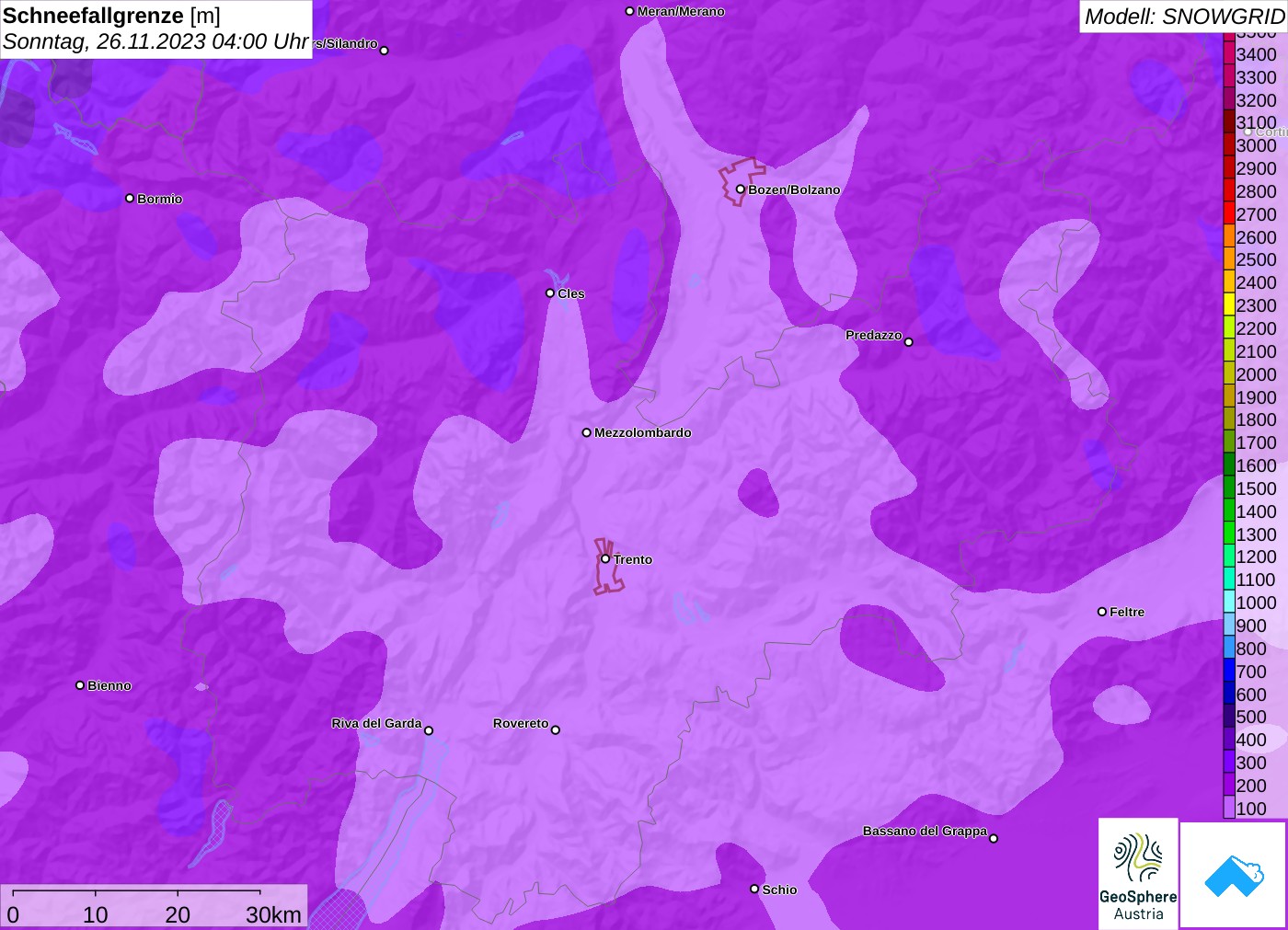Select the Feltre marker dot

pyautogui.click(x=1102, y=612)
